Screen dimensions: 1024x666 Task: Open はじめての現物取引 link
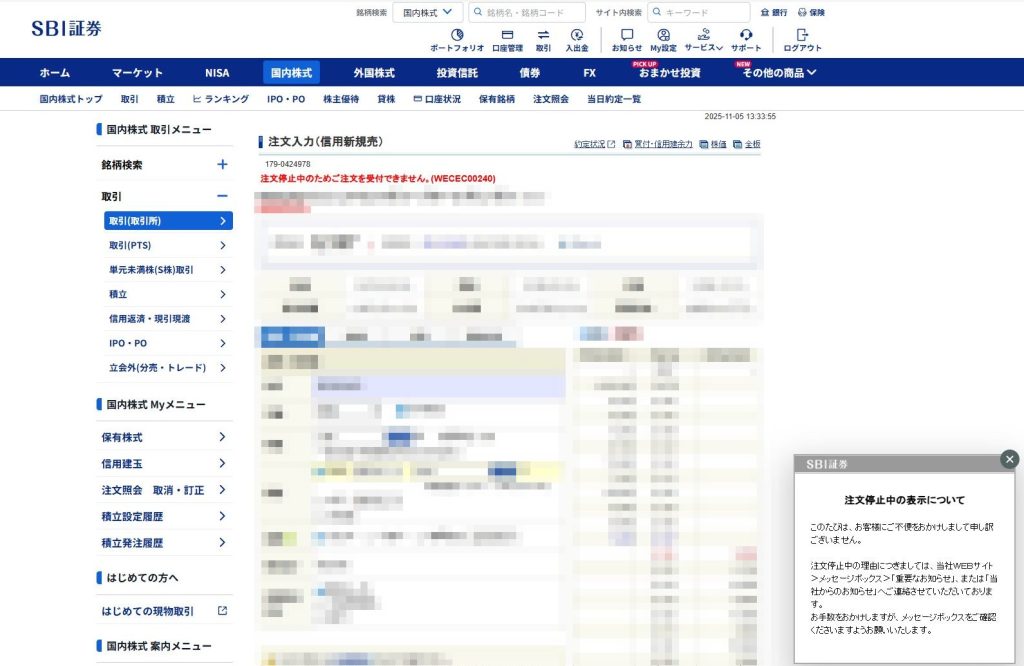[148, 611]
